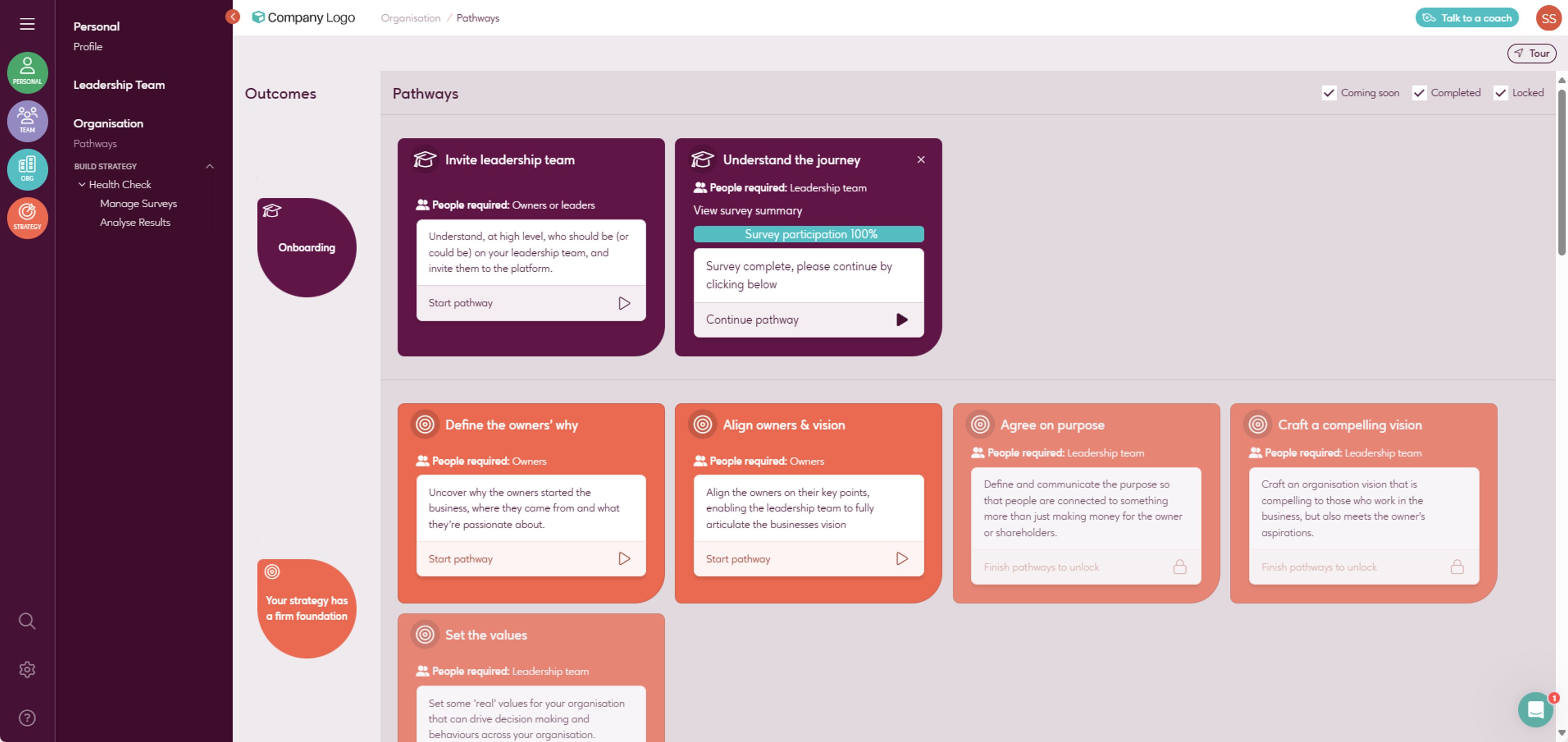Toggle the Coming soon checkbox
This screenshot has width=1568, height=742.
click(1329, 93)
